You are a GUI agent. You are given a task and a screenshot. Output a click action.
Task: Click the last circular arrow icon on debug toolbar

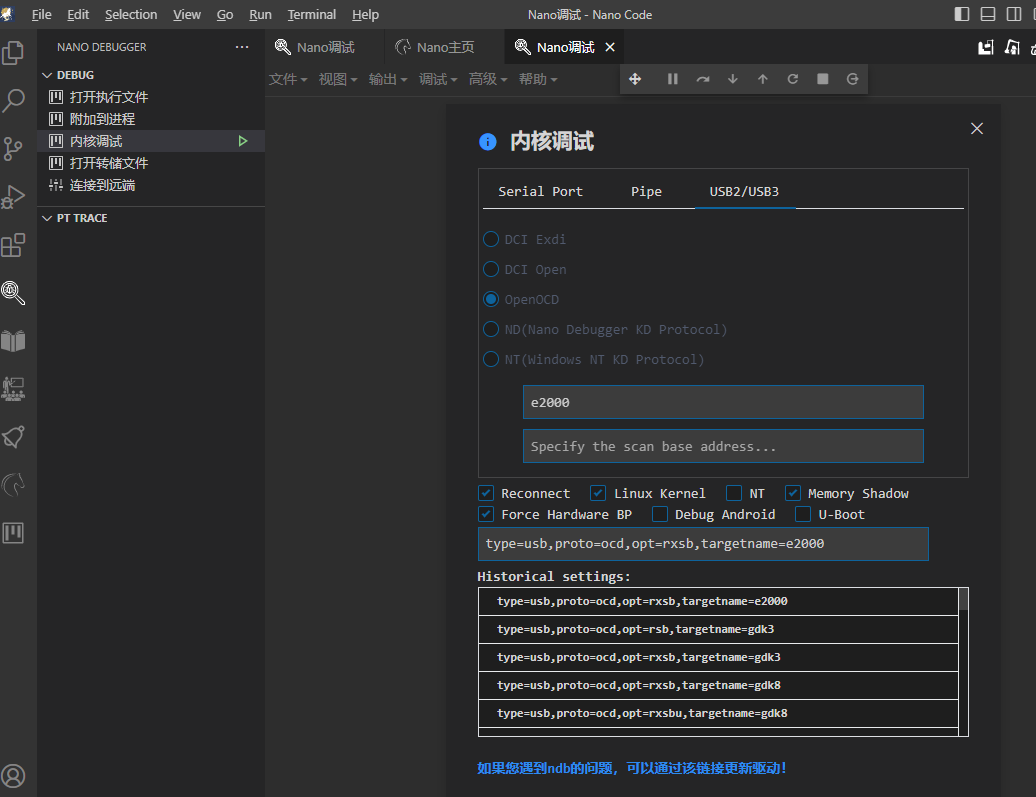tap(852, 79)
